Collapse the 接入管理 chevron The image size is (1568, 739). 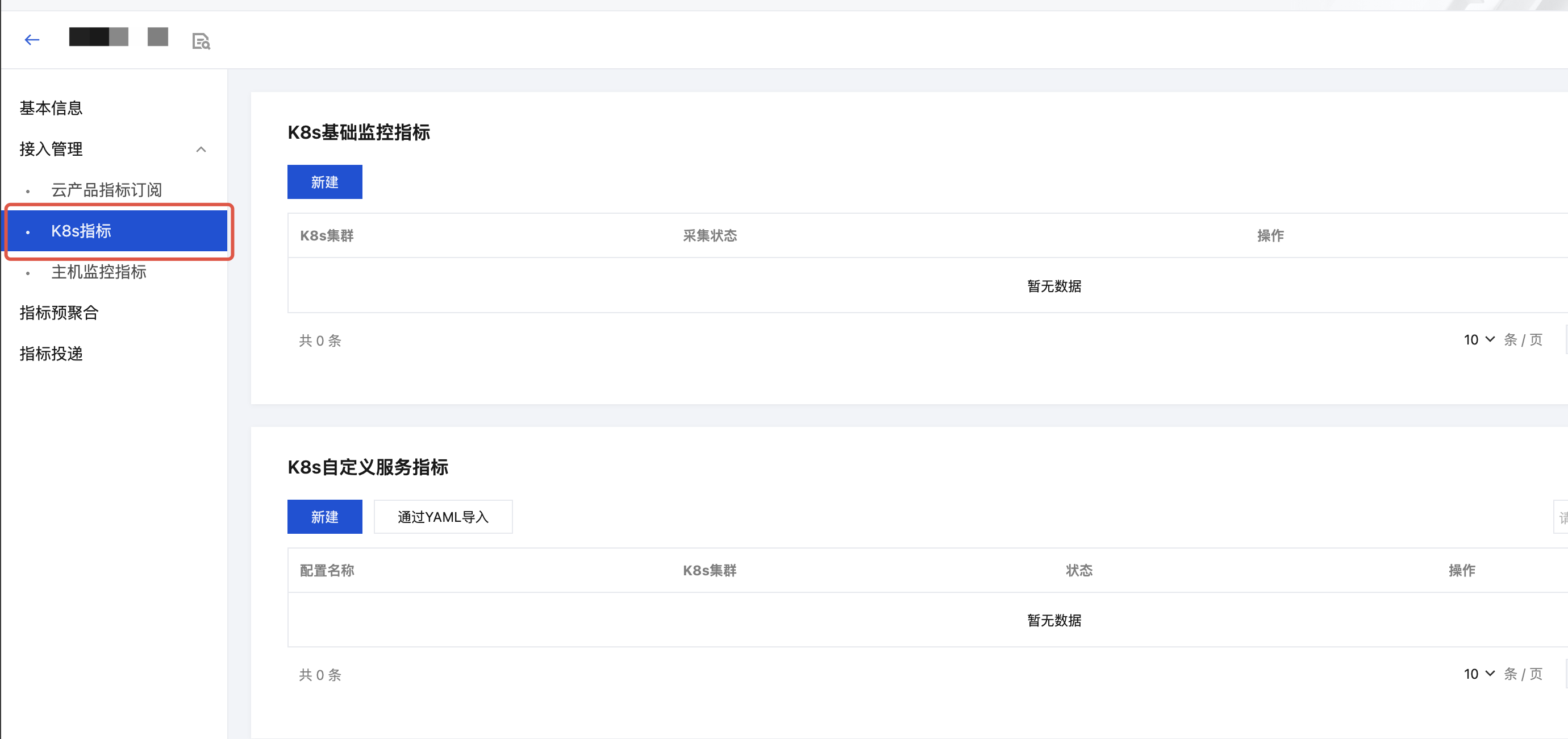point(201,150)
